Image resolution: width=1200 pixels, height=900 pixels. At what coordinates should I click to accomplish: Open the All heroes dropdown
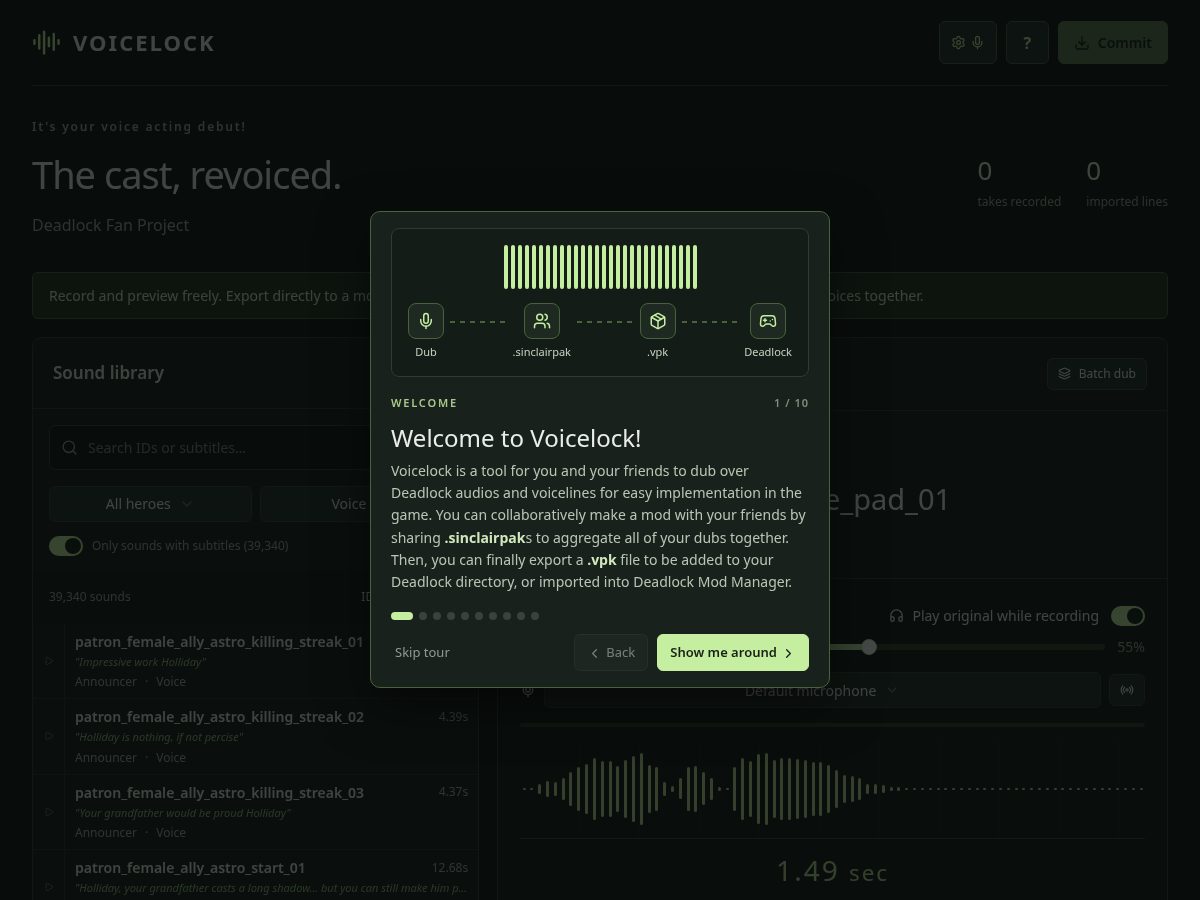[150, 504]
